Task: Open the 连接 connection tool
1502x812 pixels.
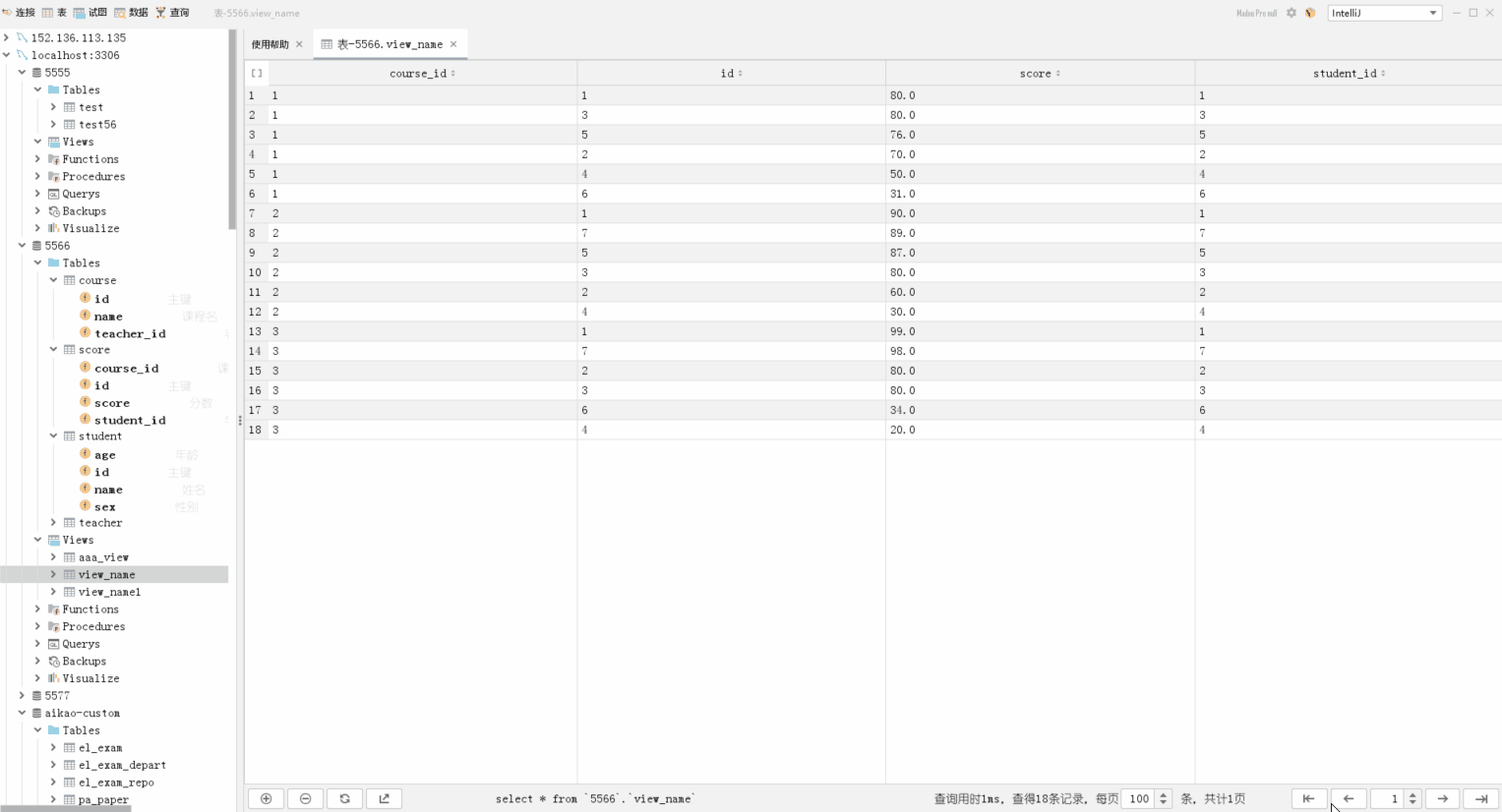Action: click(19, 13)
